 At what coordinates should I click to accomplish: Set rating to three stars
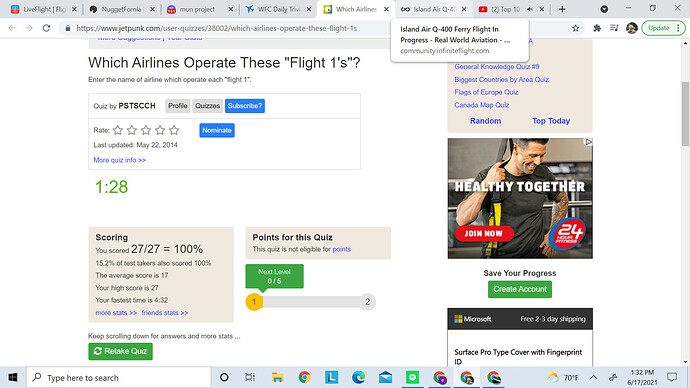(x=146, y=130)
